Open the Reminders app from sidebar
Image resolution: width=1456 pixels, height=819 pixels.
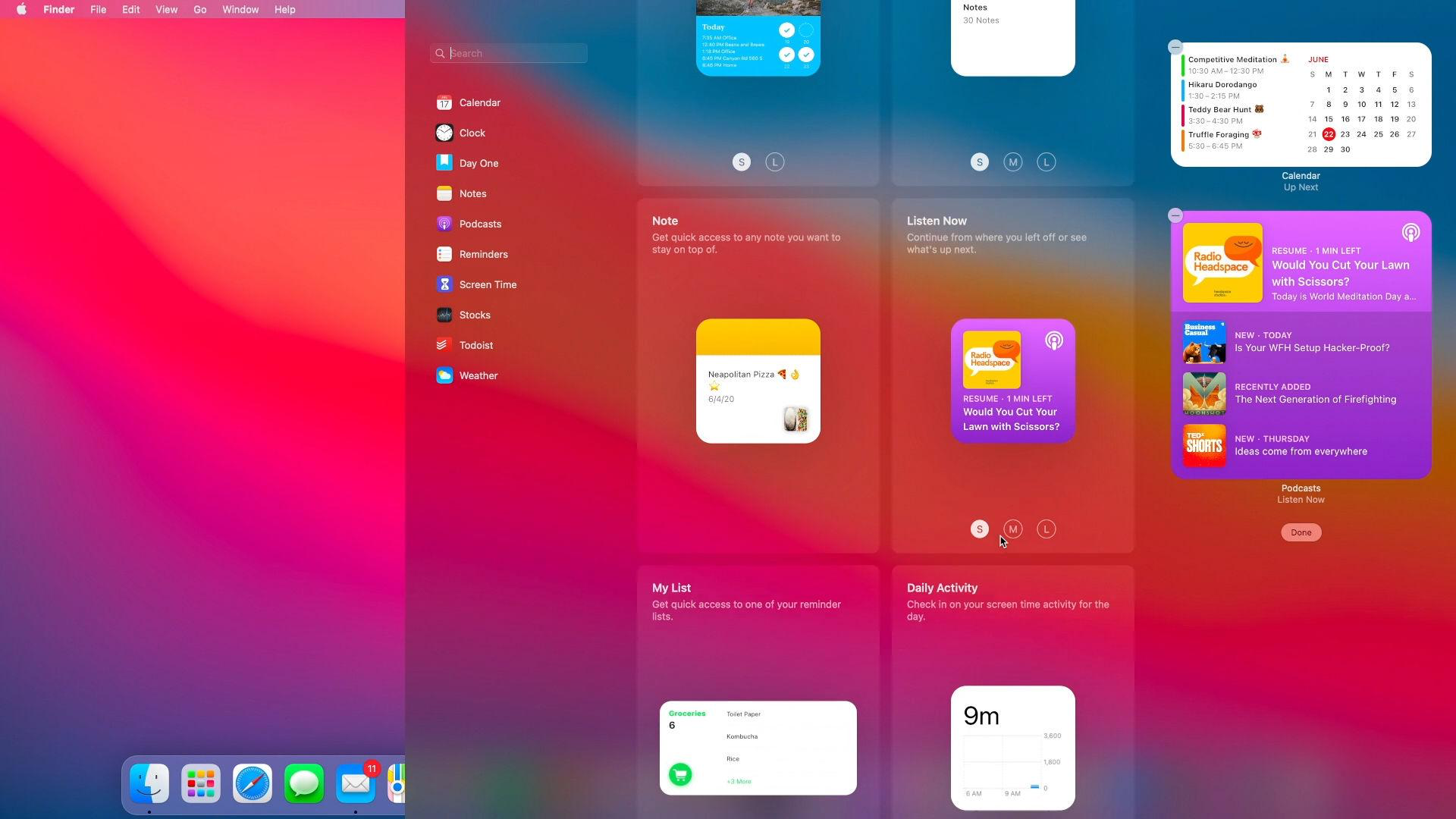pos(483,254)
